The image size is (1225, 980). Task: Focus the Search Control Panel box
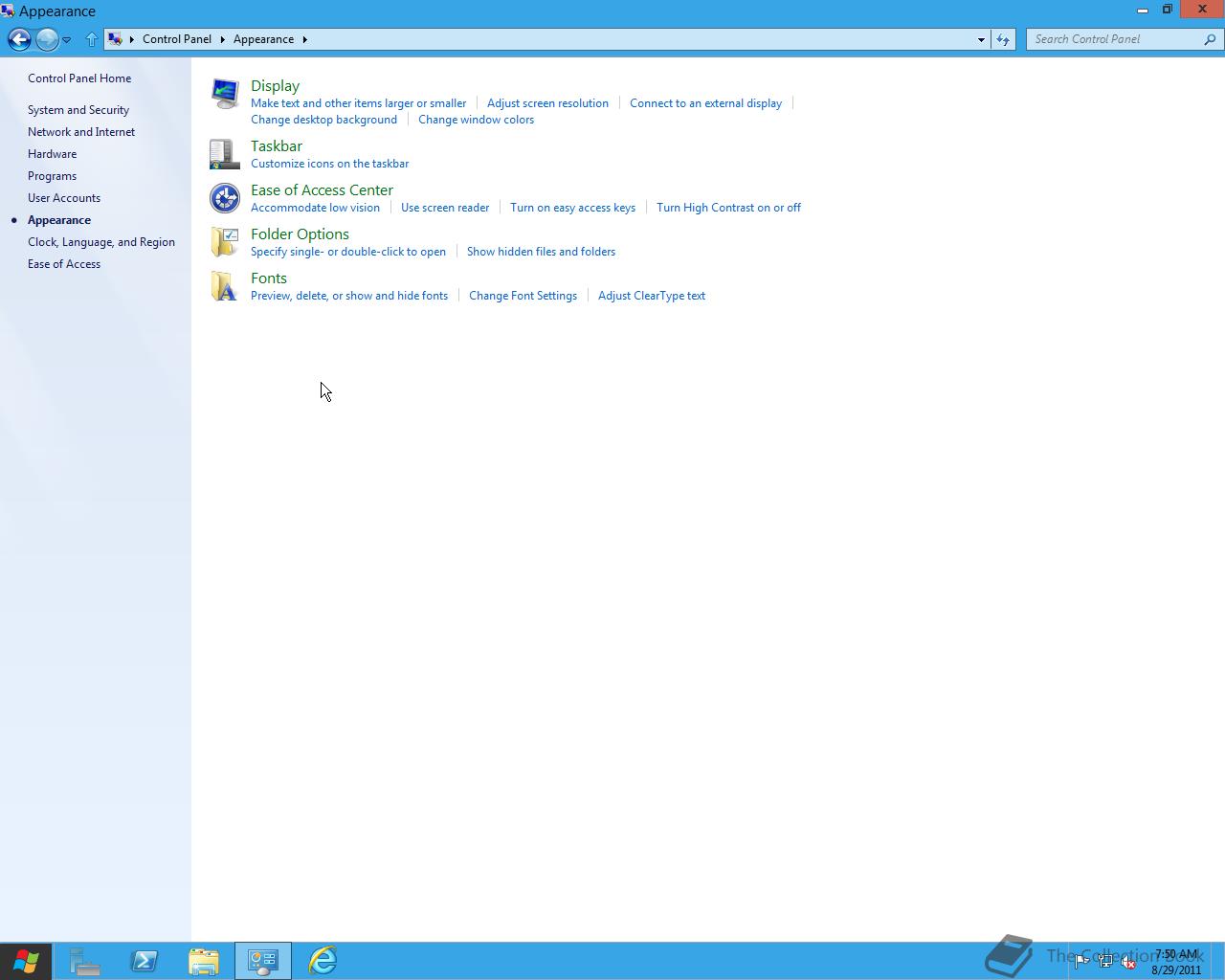(1115, 39)
